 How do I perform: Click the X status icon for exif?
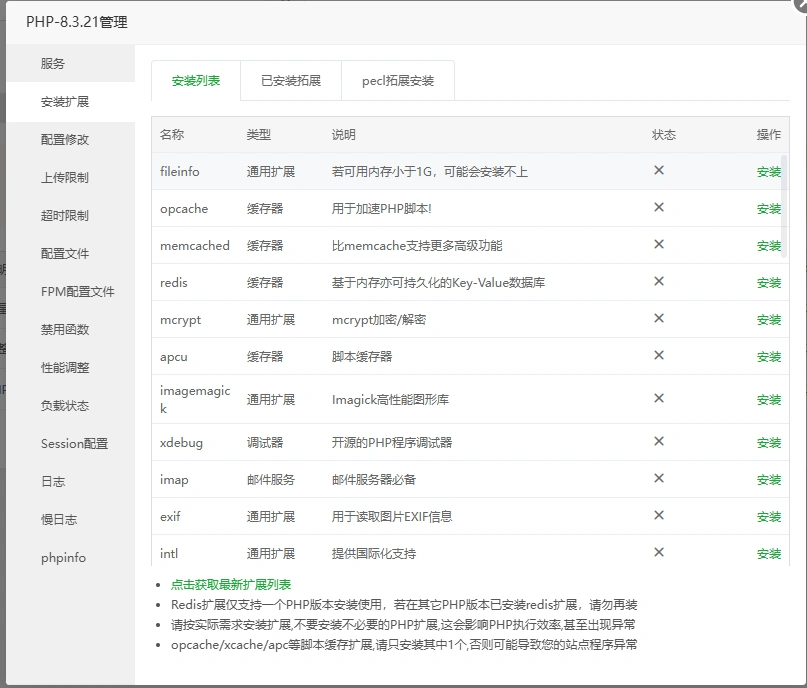(659, 516)
